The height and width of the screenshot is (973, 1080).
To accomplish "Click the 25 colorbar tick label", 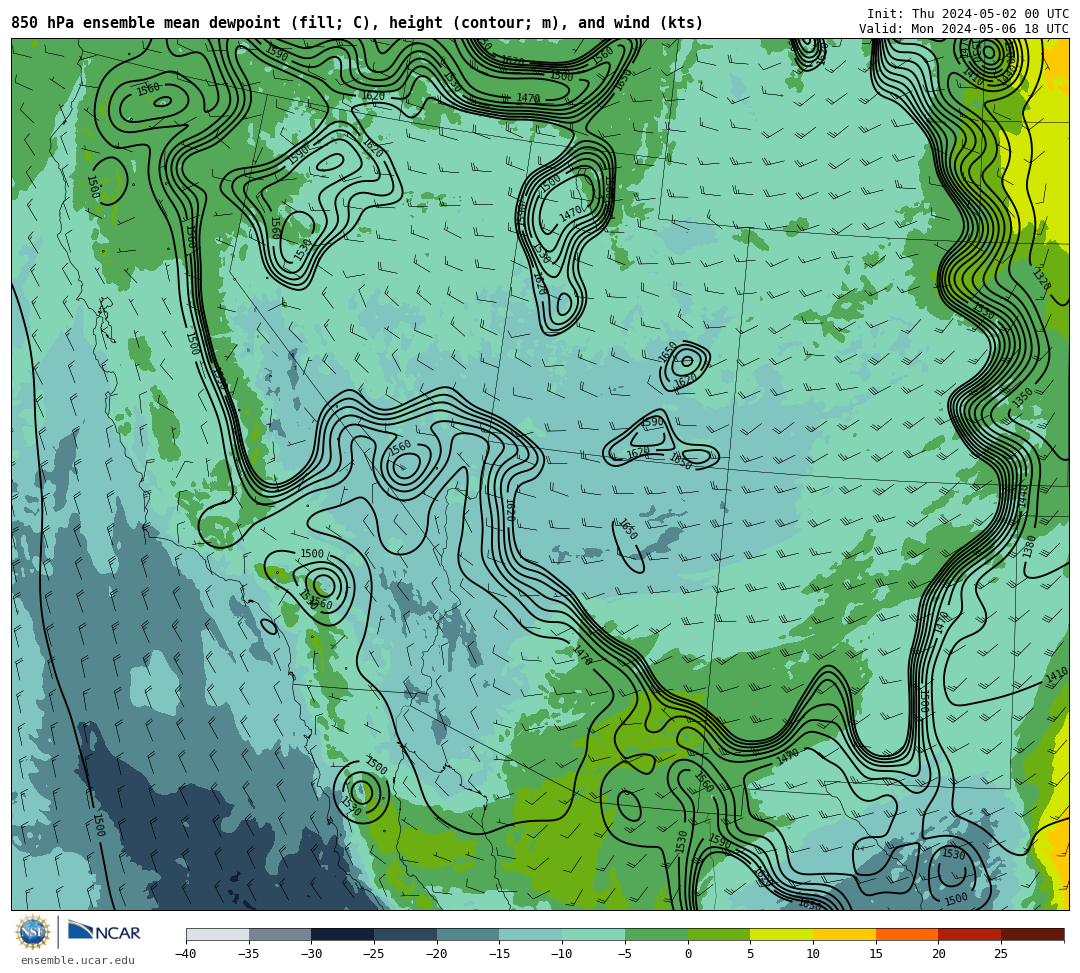I will pyautogui.click(x=1001, y=954).
